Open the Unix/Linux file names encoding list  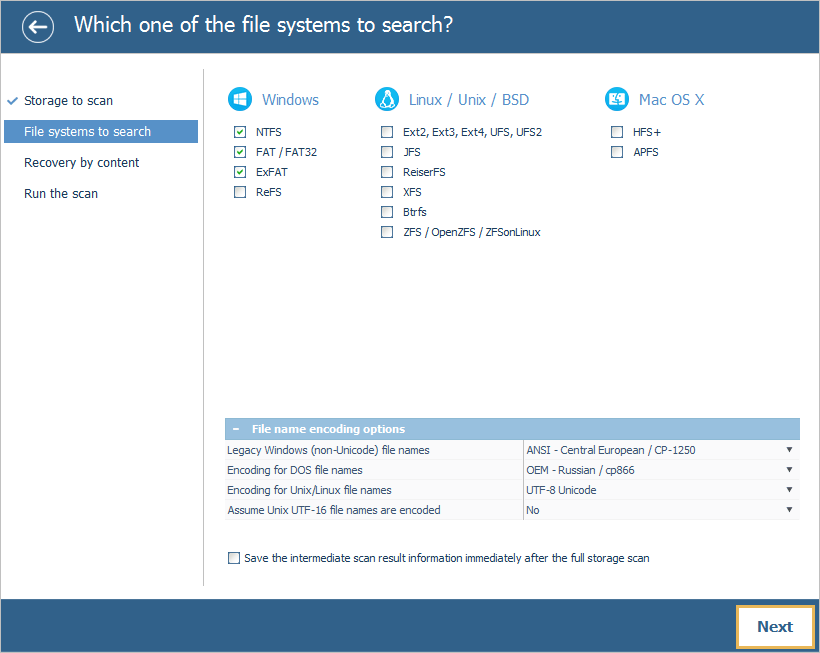789,489
